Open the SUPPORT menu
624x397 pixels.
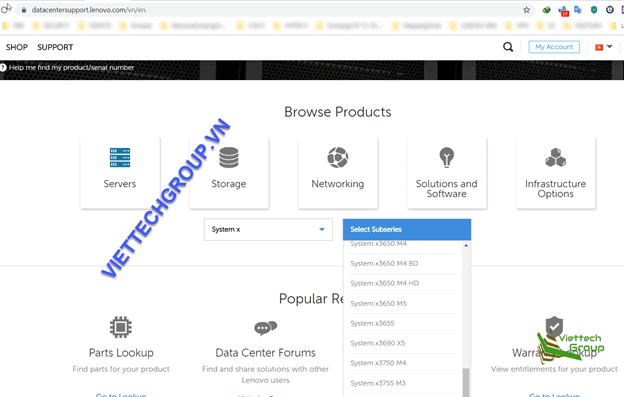(x=55, y=47)
